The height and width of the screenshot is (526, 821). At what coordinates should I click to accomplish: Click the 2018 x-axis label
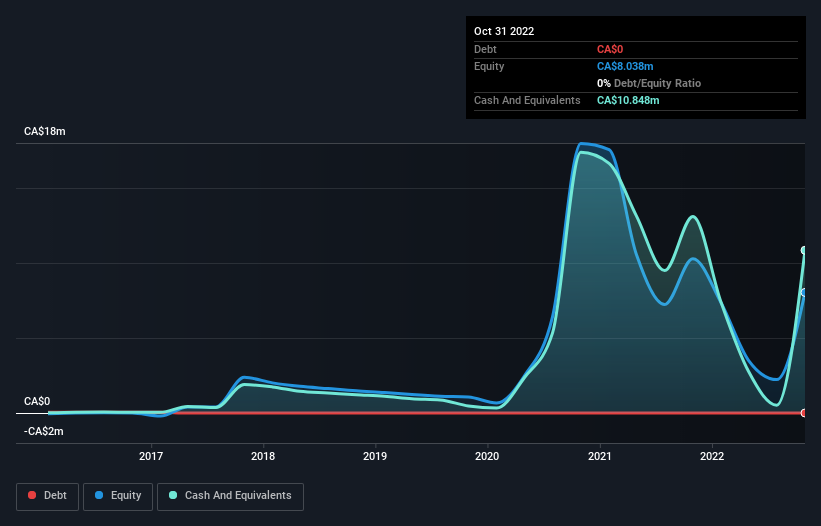[263, 456]
